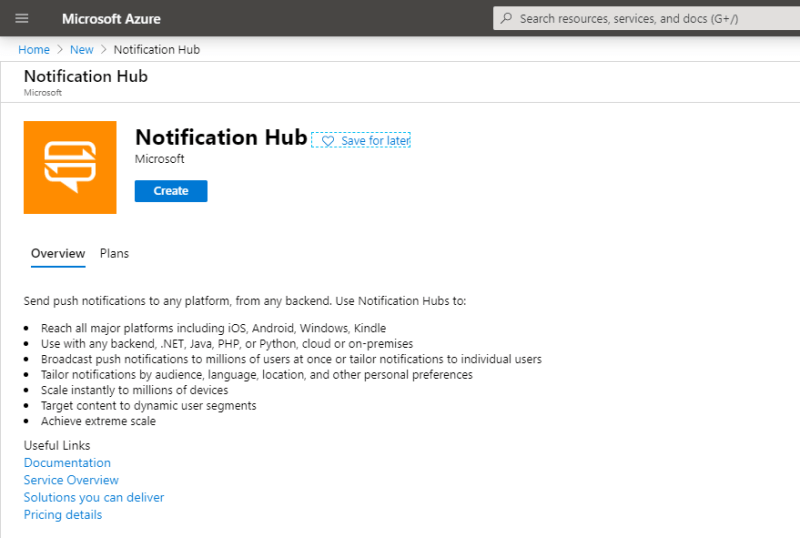Screen dimensions: 800x538
Task: Go to the New breadcrumb
Action: [82, 50]
